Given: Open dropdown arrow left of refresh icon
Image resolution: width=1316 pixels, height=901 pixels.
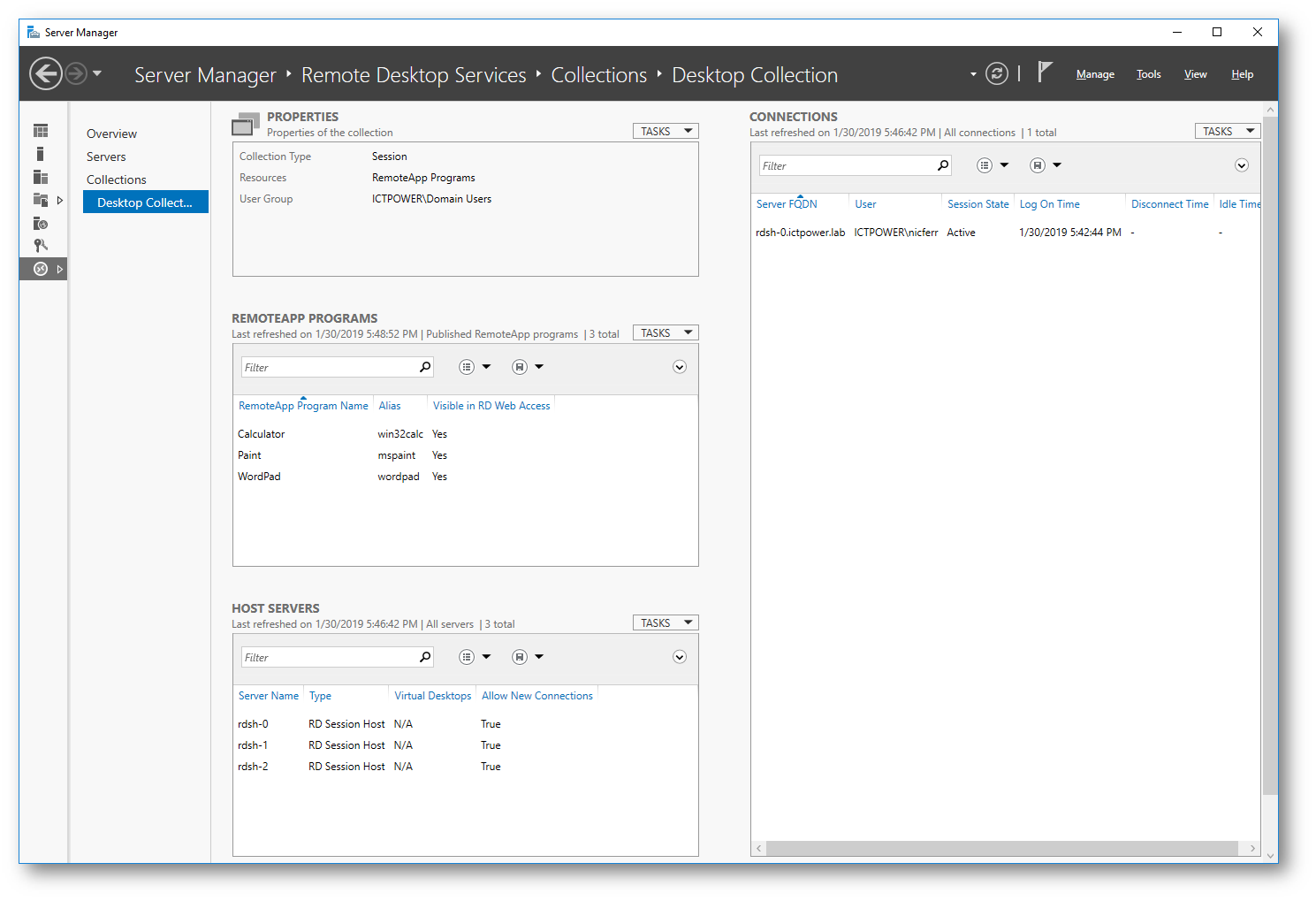Looking at the screenshot, I should click(x=973, y=74).
